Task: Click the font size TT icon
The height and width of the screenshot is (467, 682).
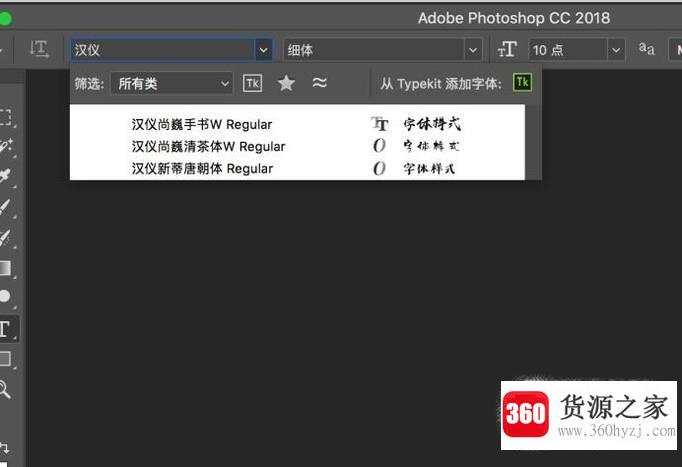Action: 507,50
